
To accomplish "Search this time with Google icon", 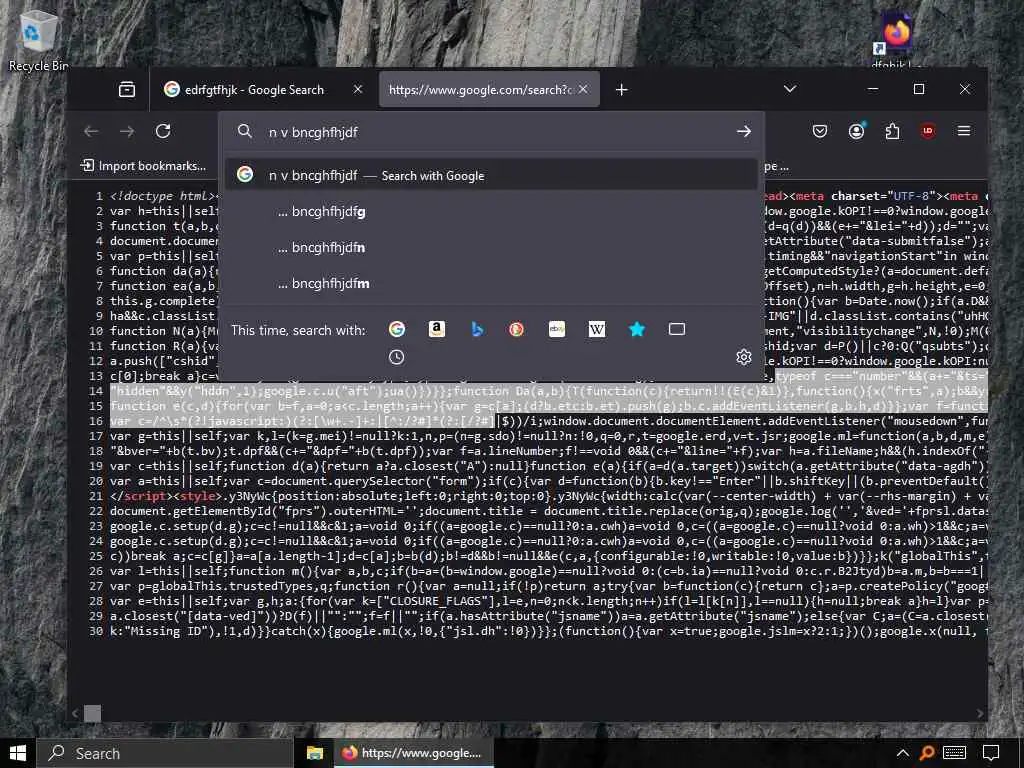I will coord(396,329).
